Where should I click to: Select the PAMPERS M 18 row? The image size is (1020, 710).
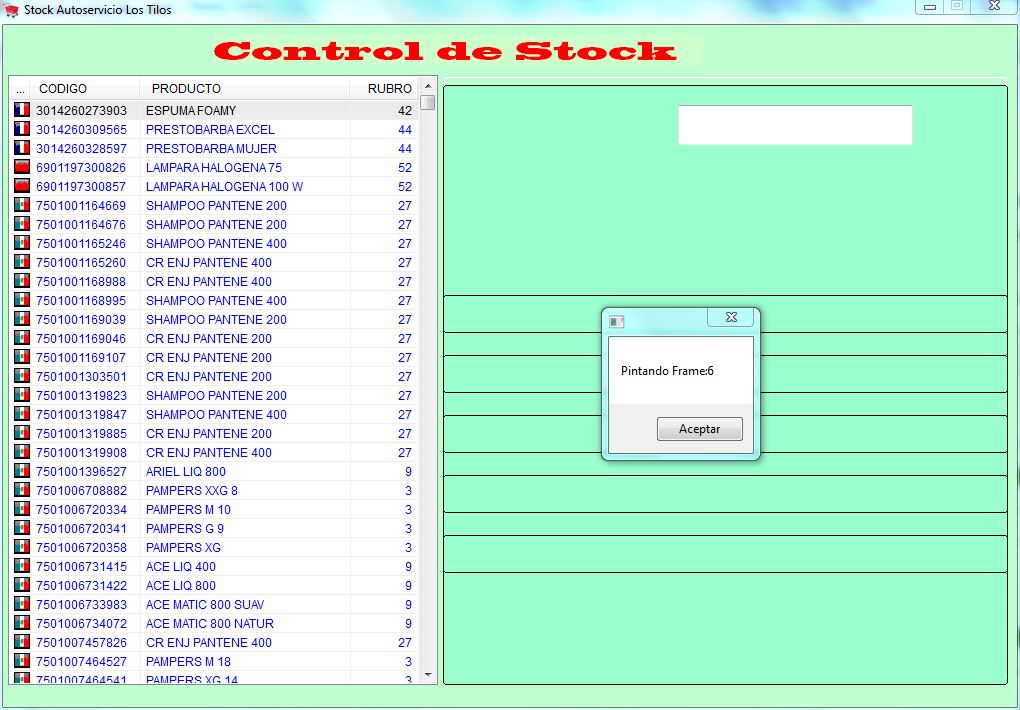188,661
